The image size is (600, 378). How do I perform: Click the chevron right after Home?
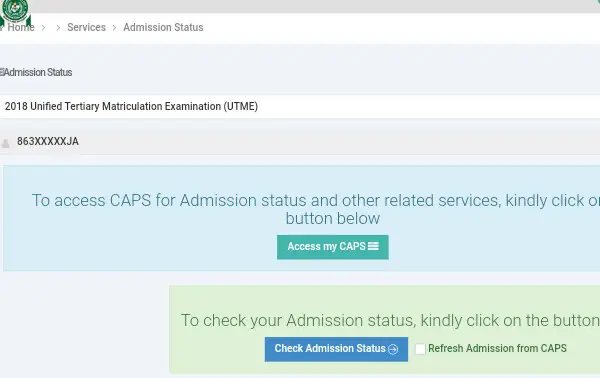pos(44,28)
